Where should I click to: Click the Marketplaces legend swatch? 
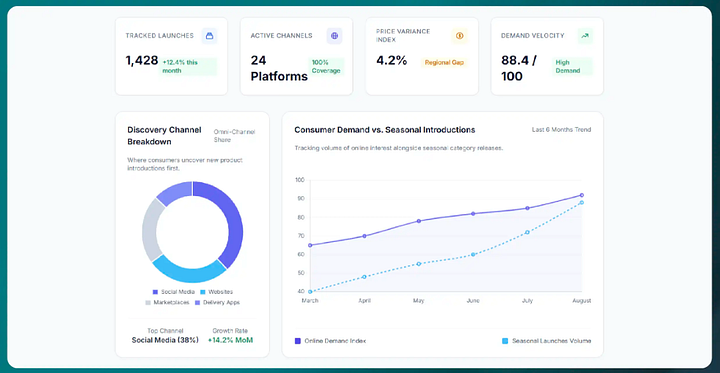148,303
